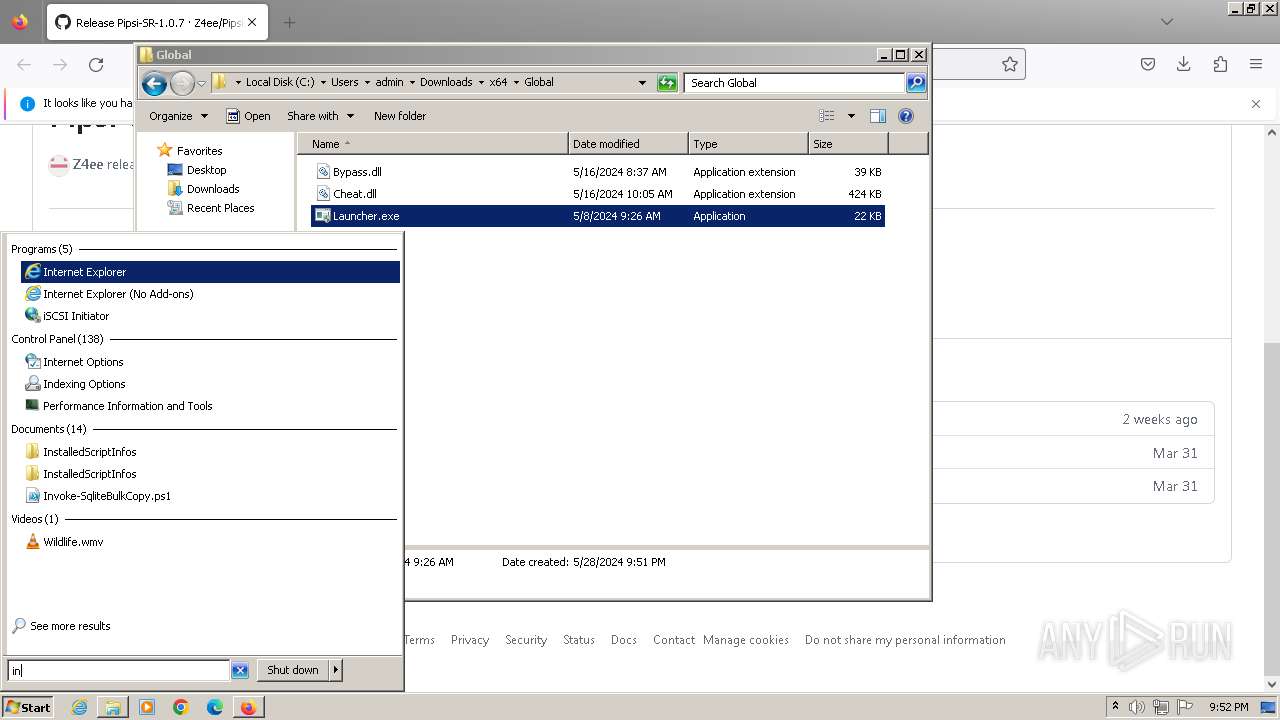Screen dimensions: 1280x720
Task: Expand the address bar history dropdown
Action: tap(642, 83)
